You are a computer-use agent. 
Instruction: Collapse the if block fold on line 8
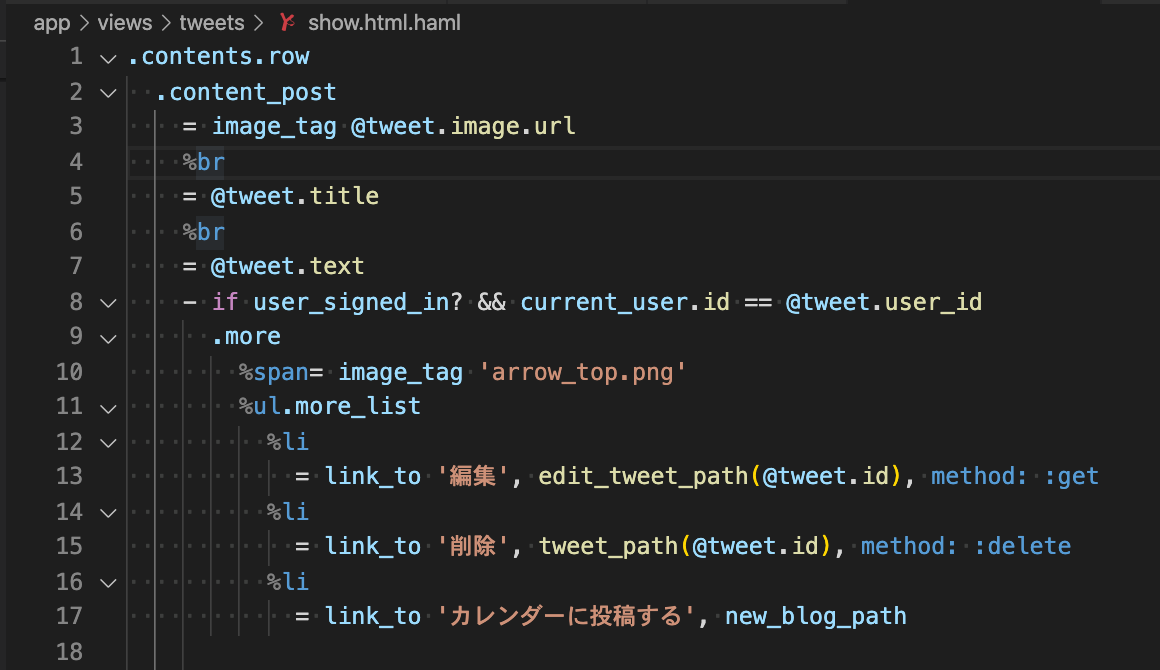click(x=108, y=303)
